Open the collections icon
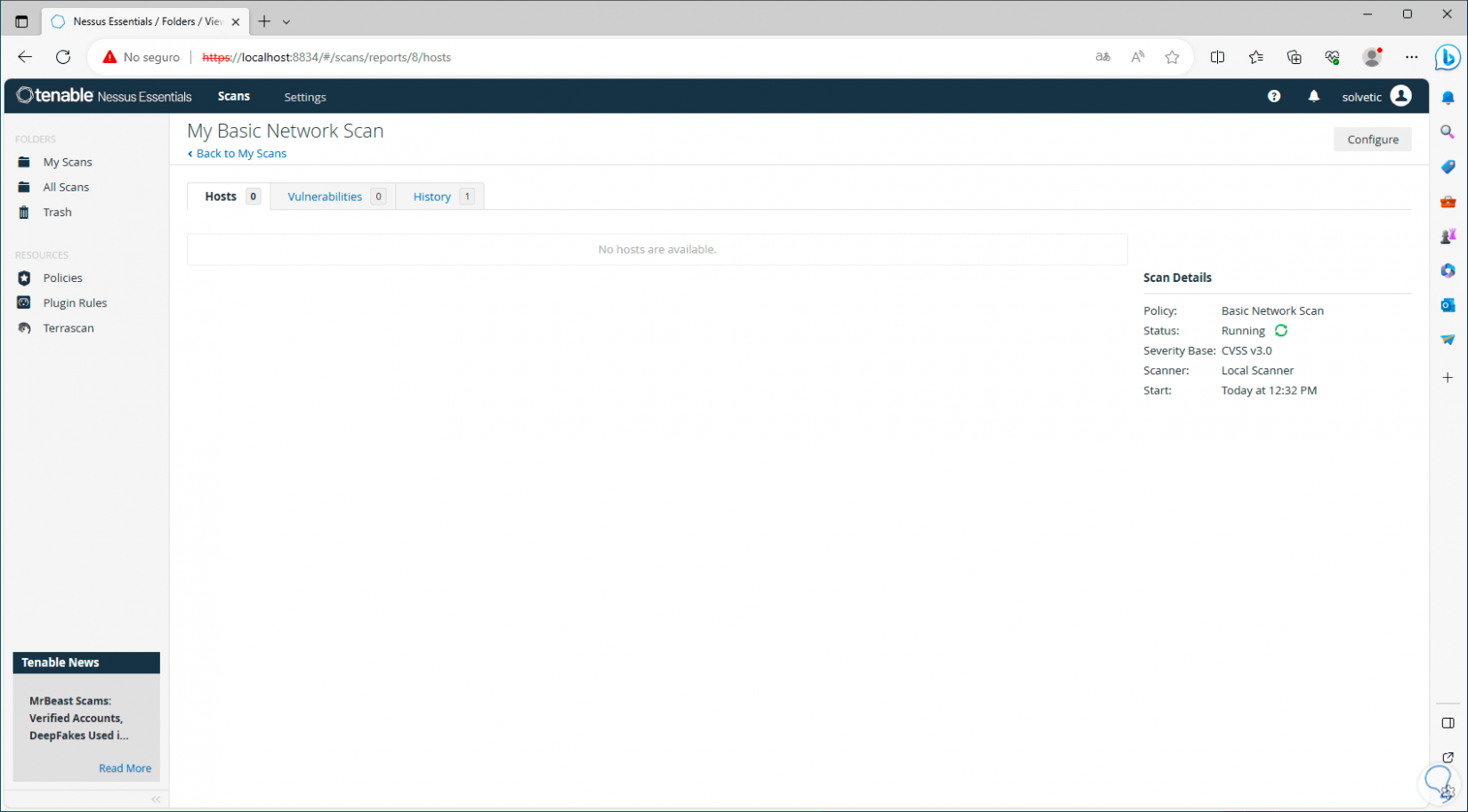 [1295, 57]
